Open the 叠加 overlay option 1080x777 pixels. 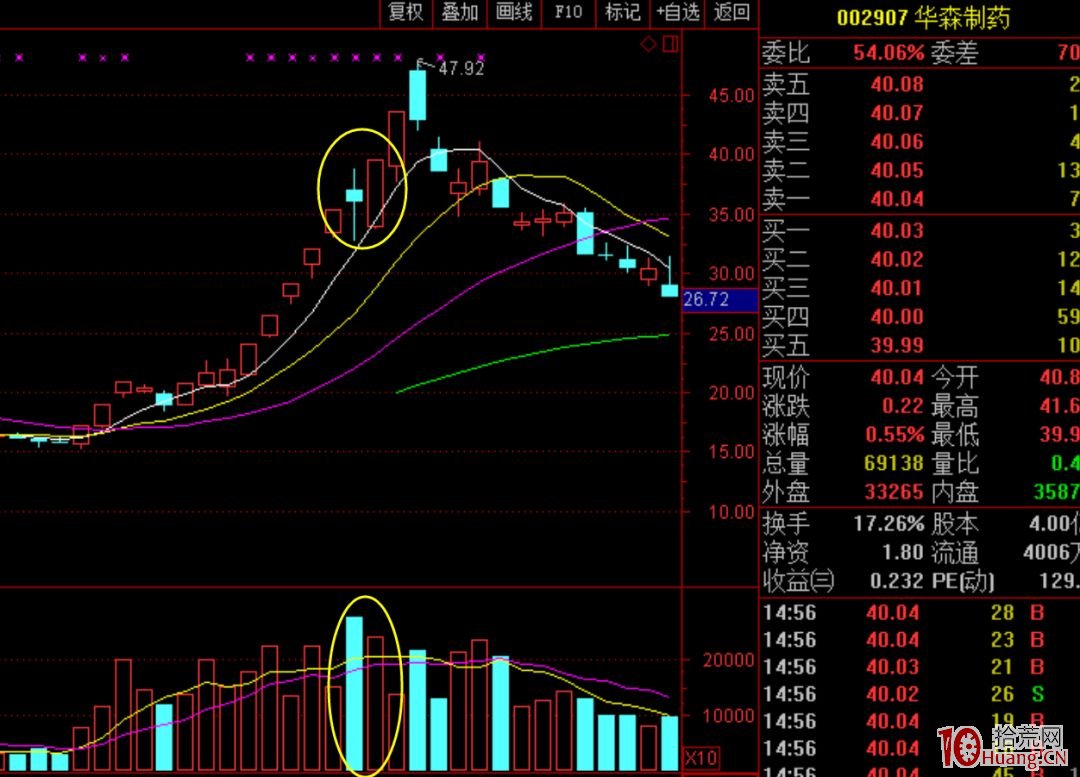[459, 12]
